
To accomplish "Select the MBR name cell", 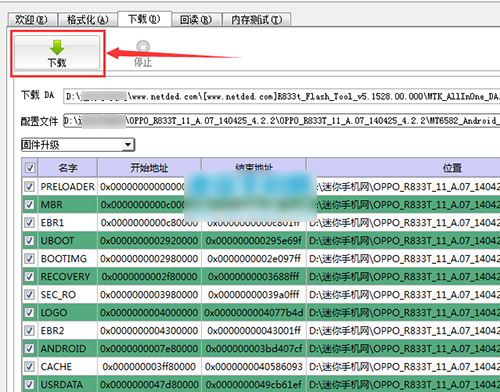I will pos(68,205).
